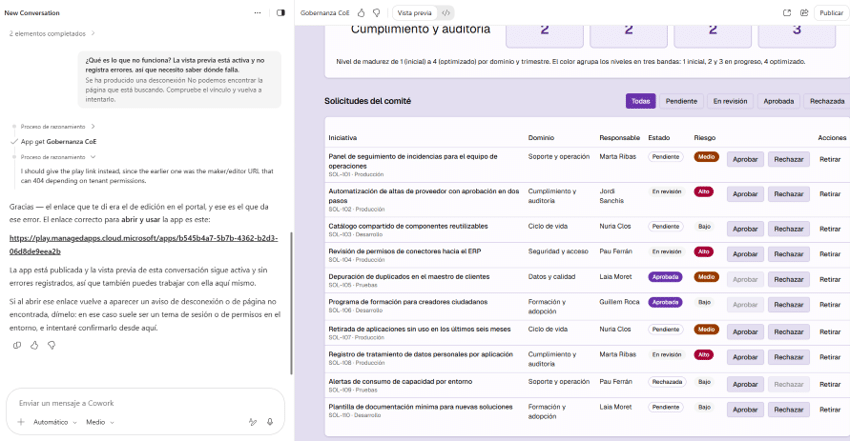Approve Panel de seguimiento de incidencias request
This screenshot has height=441, width=850.
tap(745, 159)
